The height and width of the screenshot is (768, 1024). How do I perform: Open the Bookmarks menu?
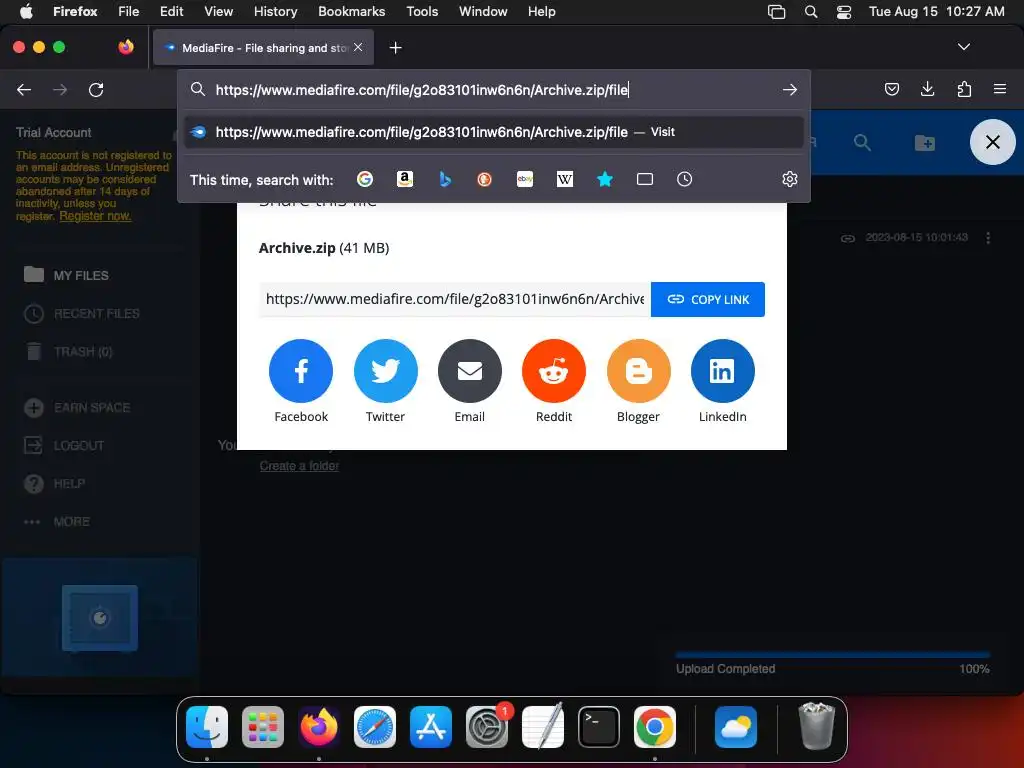[x=351, y=11]
